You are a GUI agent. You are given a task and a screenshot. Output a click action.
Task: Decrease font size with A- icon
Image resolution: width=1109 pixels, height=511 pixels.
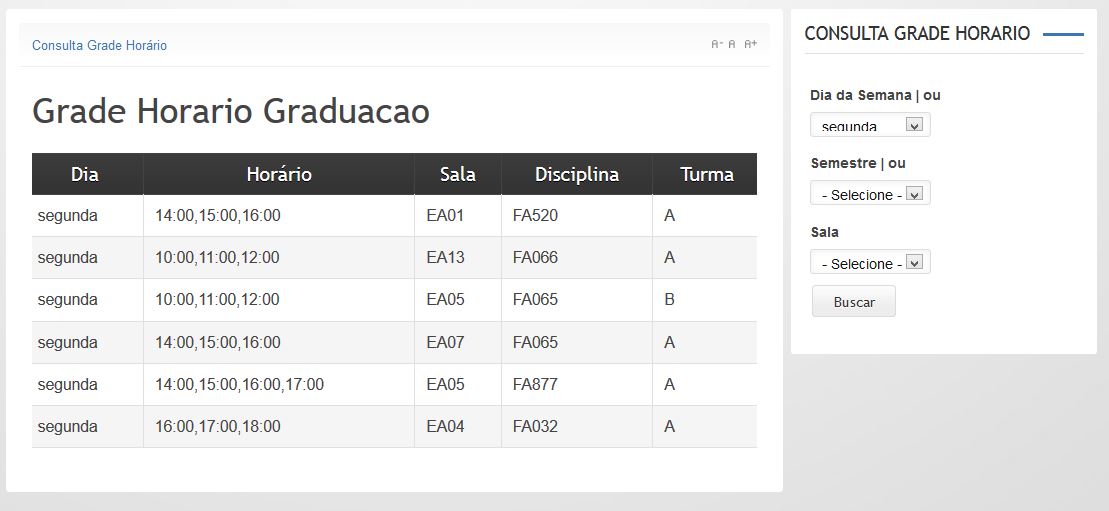click(716, 44)
